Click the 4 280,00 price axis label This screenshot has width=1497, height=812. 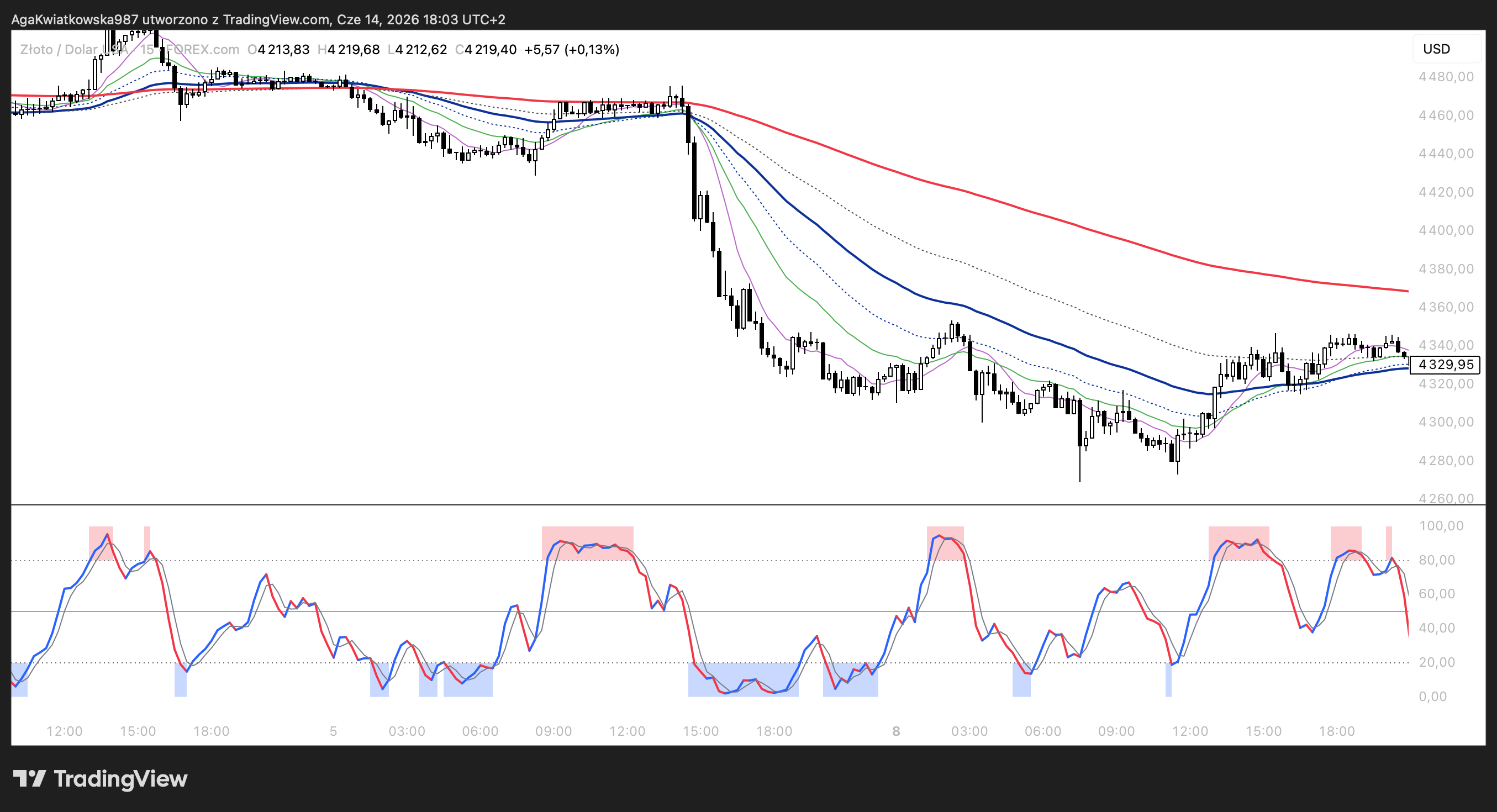1446,460
